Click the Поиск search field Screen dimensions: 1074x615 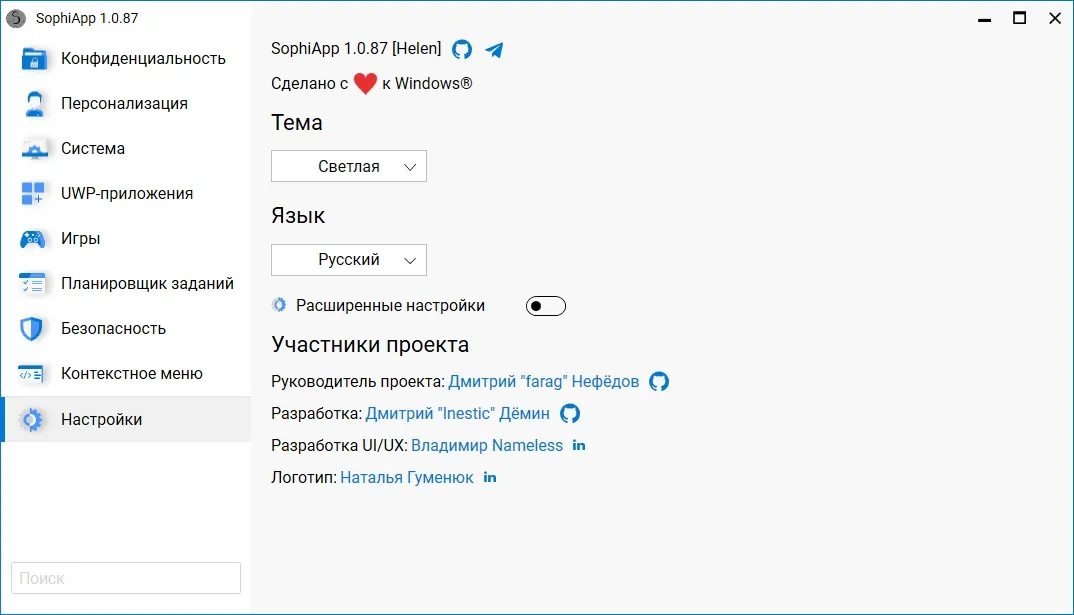pos(126,578)
